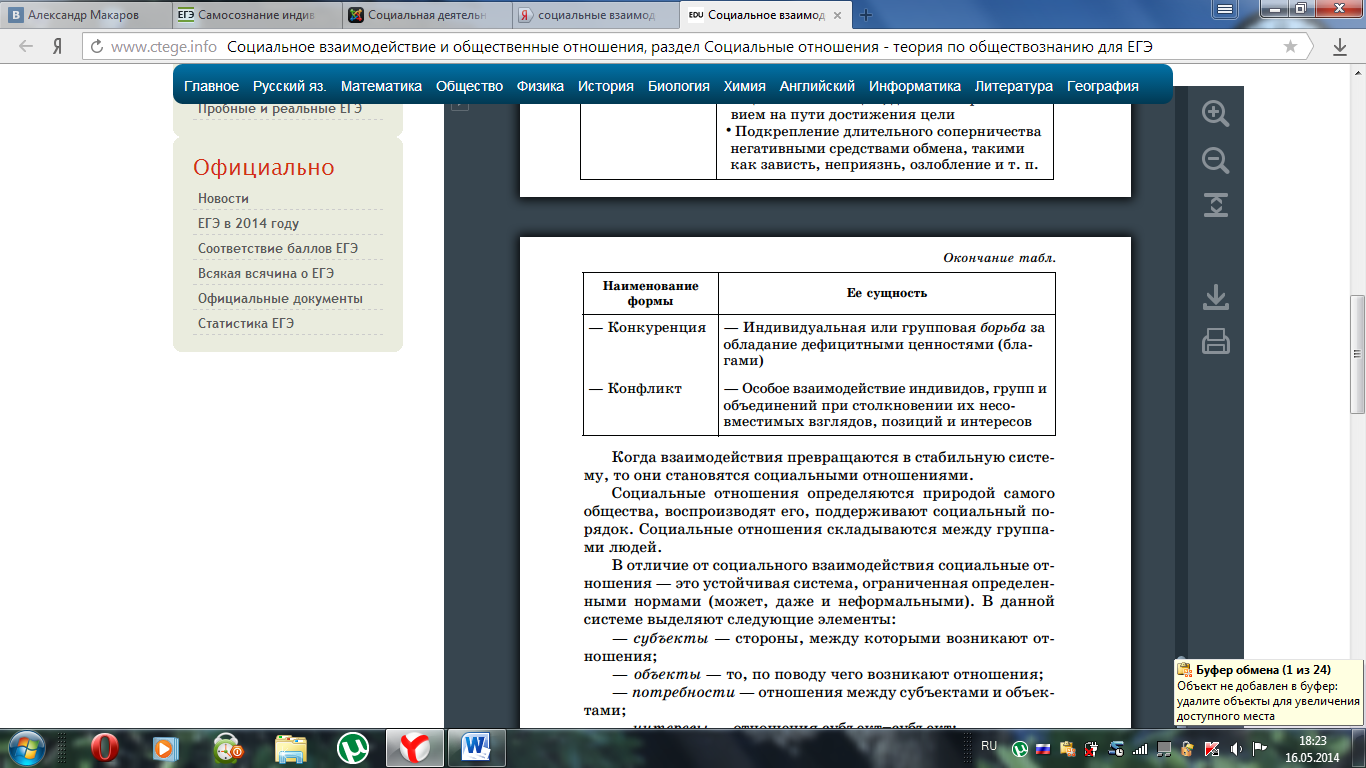Switch to the 'Социальная деятельн' tab
This screenshot has width=1366, height=768.
pos(426,15)
